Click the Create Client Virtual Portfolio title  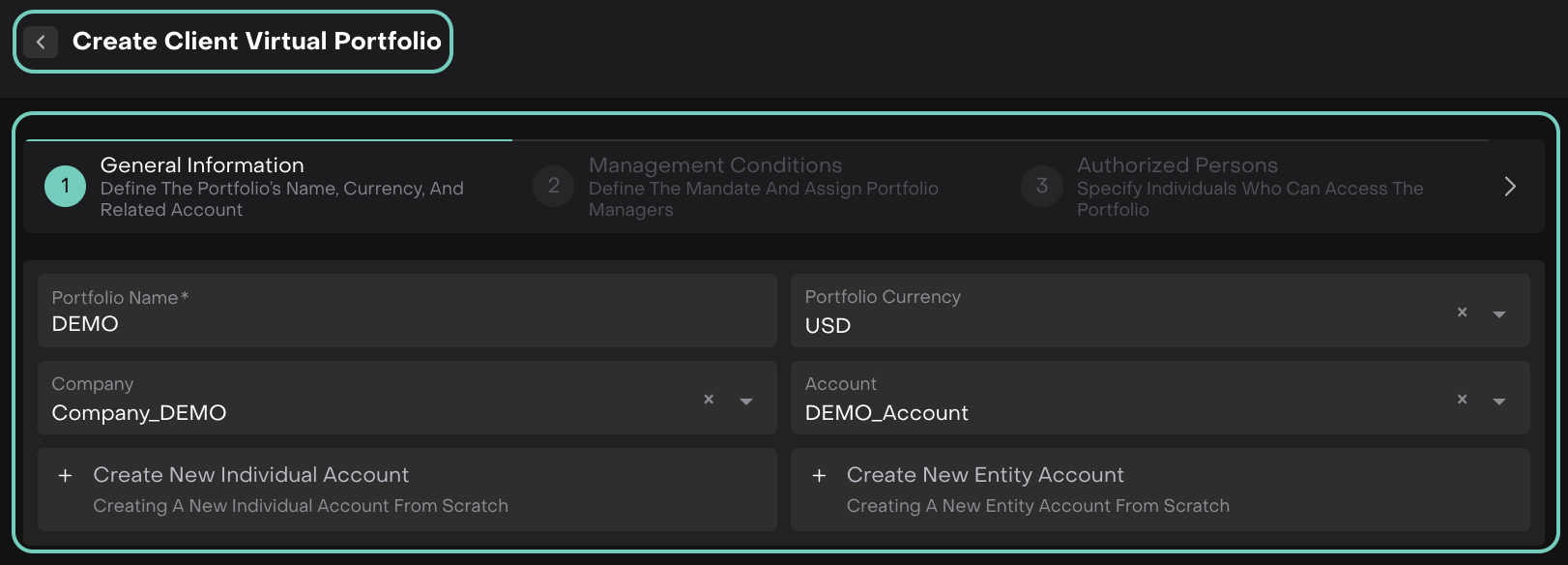click(x=257, y=42)
